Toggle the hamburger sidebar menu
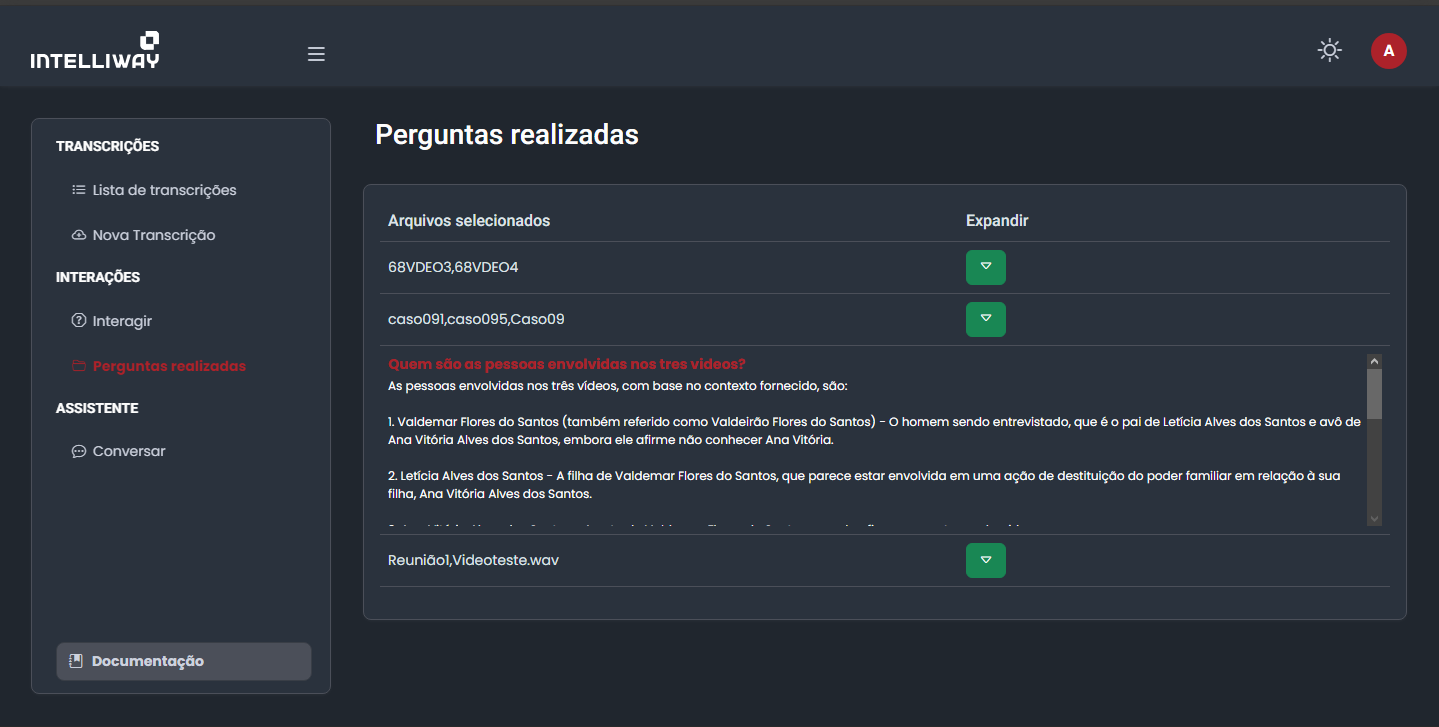The image size is (1439, 727). point(316,54)
